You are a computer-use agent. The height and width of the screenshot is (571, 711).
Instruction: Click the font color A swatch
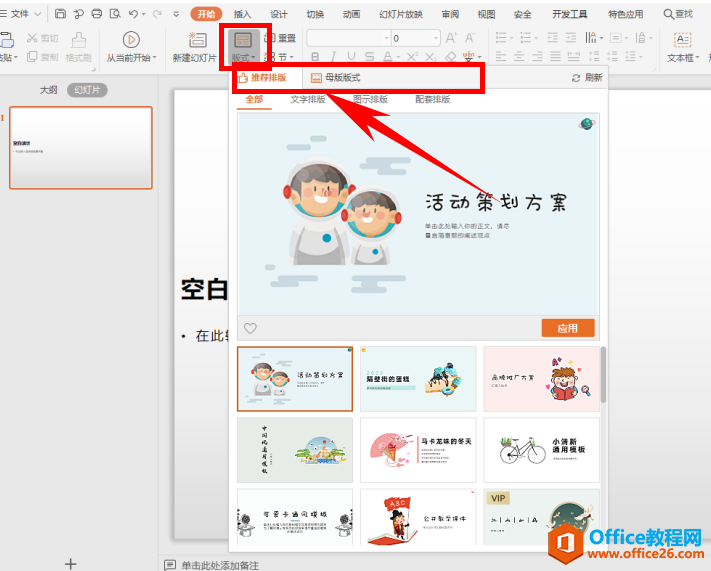(x=388, y=57)
